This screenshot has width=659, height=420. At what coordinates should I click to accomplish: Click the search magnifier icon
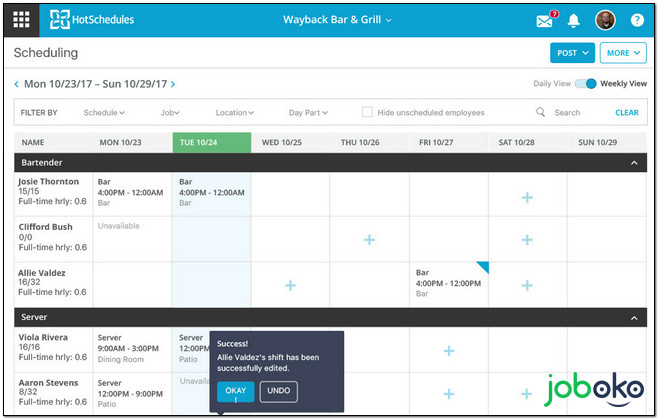(x=541, y=113)
